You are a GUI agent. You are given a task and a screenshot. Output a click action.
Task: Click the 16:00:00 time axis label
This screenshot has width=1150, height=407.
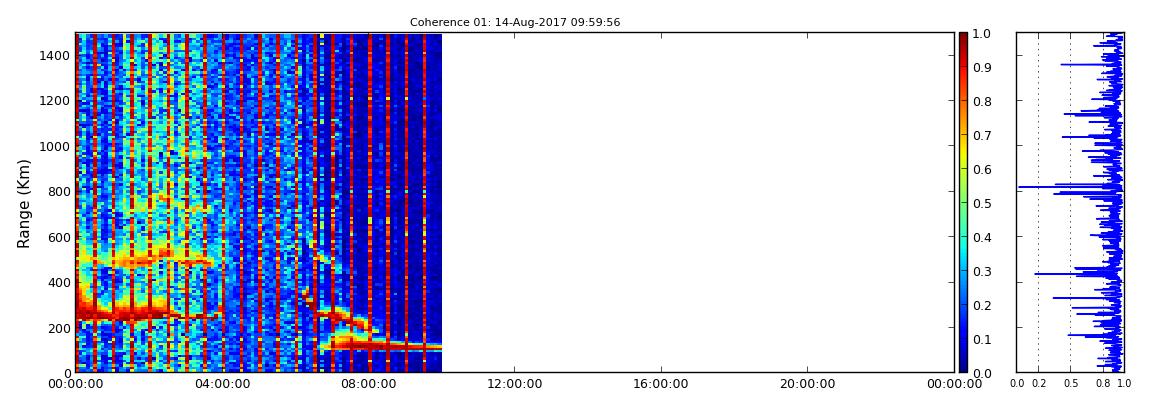point(662,384)
